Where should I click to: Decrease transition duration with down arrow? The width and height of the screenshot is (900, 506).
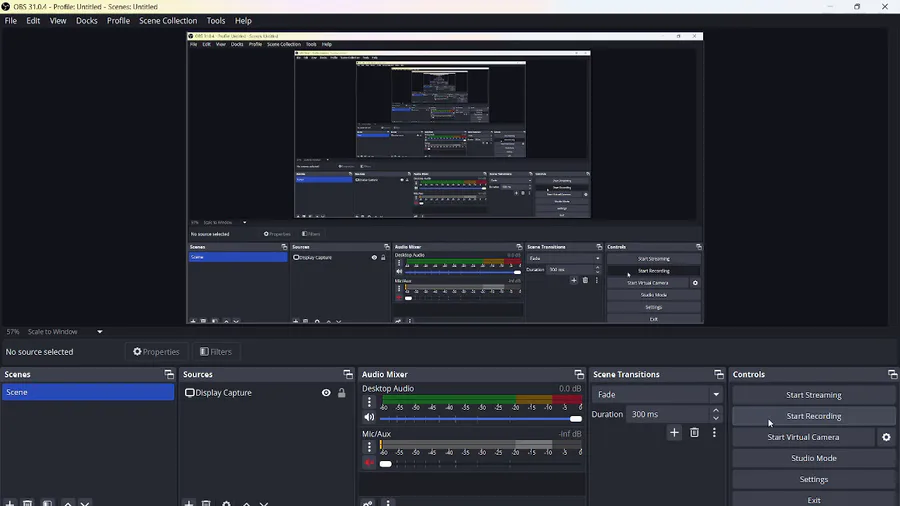coord(716,418)
